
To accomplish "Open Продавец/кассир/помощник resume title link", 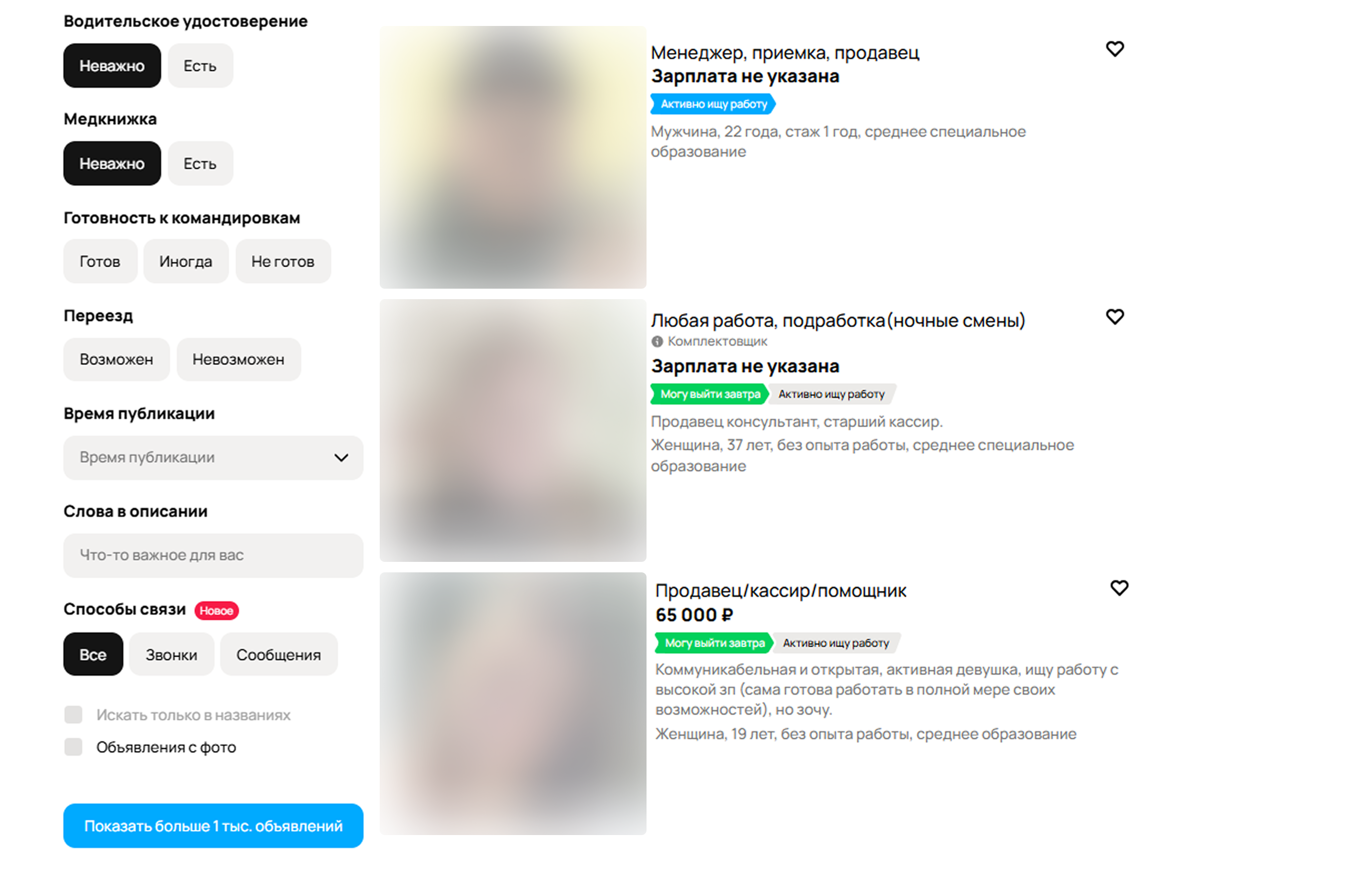I will coord(780,591).
